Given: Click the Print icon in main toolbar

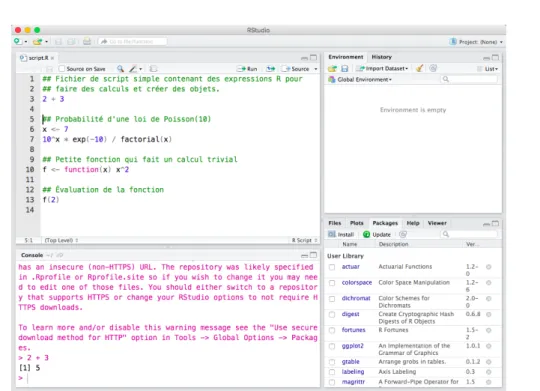Looking at the screenshot, I should [x=87, y=42].
